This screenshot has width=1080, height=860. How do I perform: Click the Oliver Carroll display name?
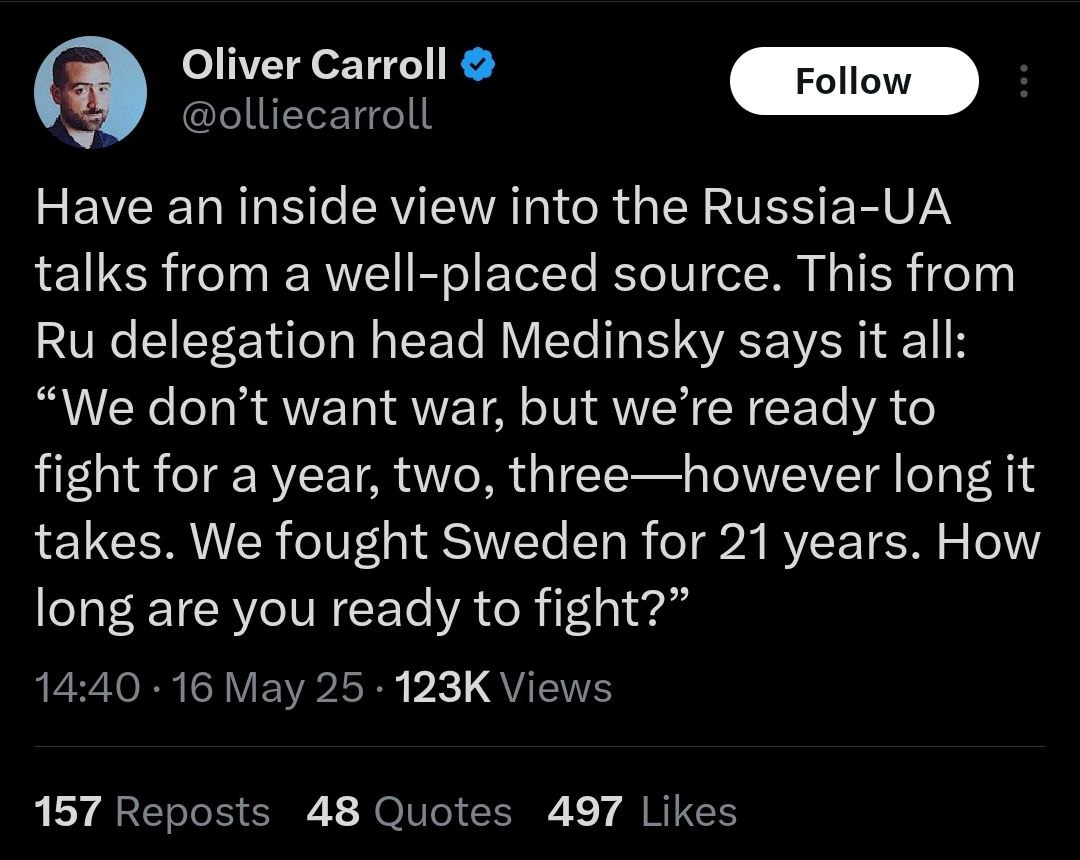[314, 66]
